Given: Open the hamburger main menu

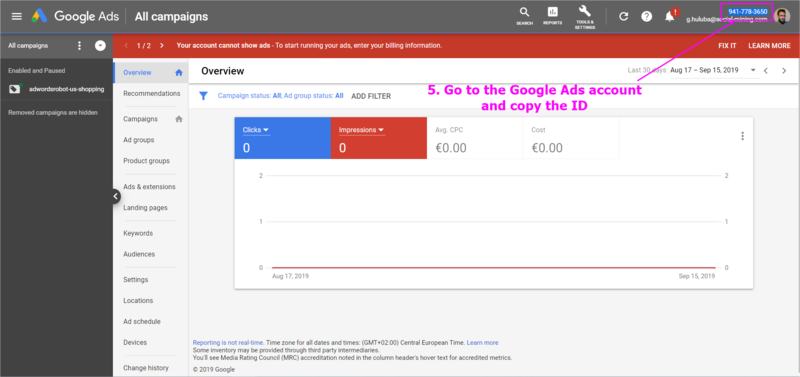Looking at the screenshot, I should tap(16, 16).
